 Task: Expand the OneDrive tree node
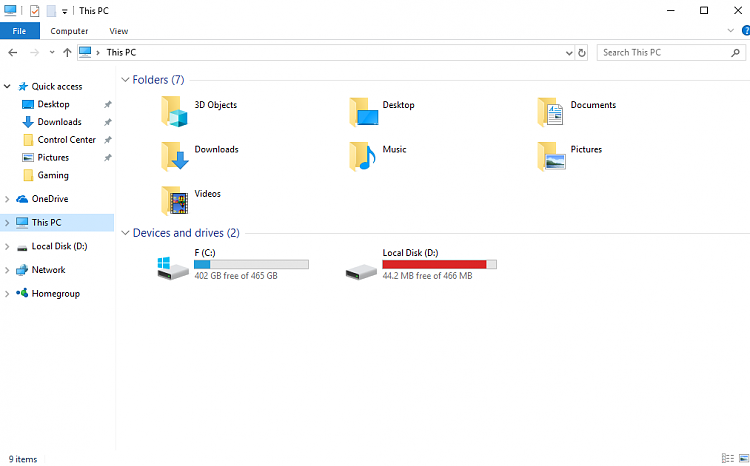pos(7,199)
